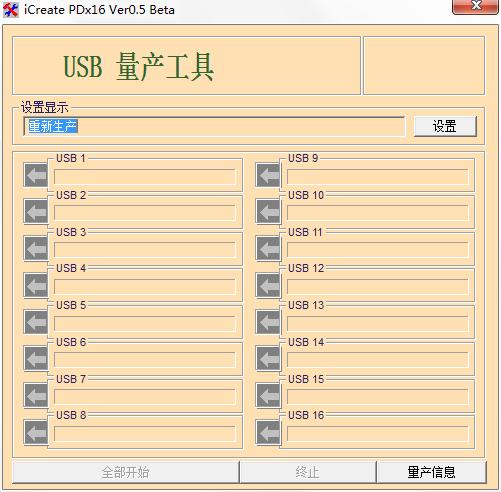Viewport: 501px width, 492px height.
Task: Click the arrow icon for USB 2
Action: [x=36, y=212]
